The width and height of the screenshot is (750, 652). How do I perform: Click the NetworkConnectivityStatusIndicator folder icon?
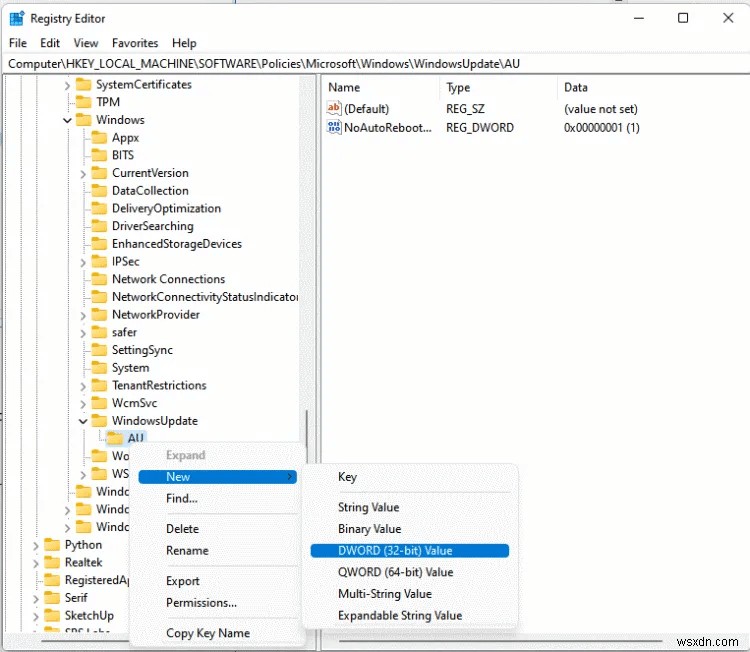(99, 297)
